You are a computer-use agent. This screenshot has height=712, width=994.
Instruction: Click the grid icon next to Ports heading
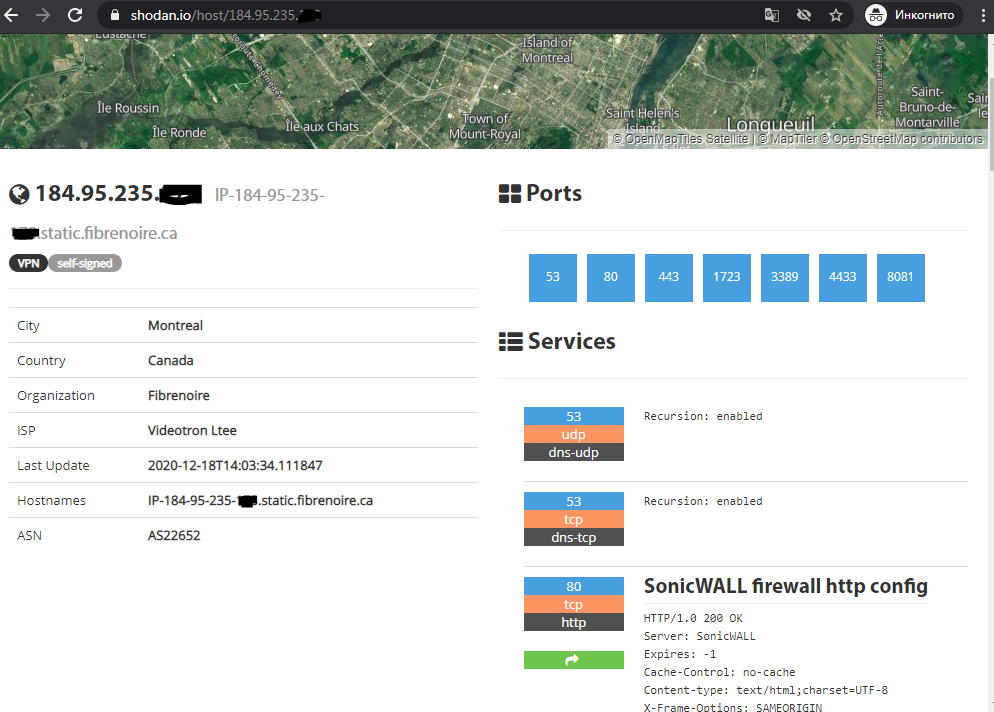(508, 192)
